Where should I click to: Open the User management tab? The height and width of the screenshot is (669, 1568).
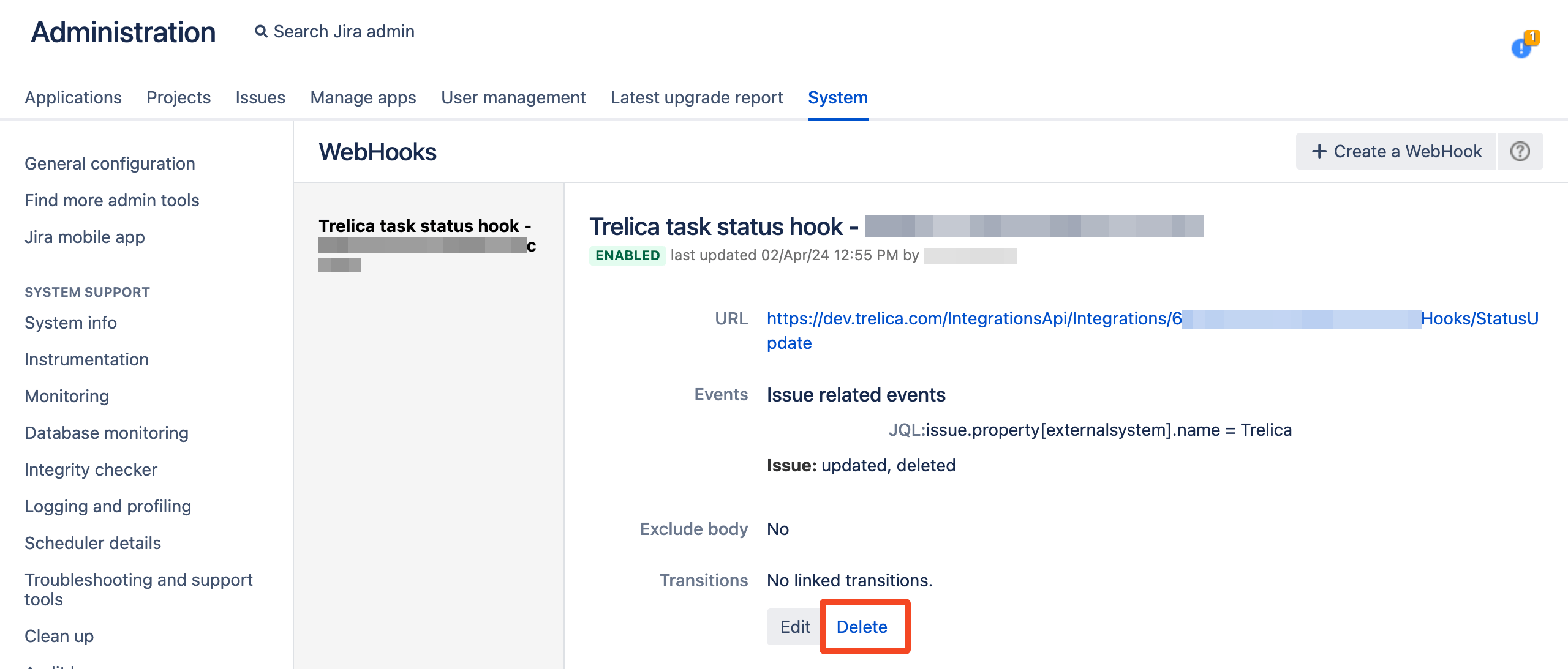(513, 97)
